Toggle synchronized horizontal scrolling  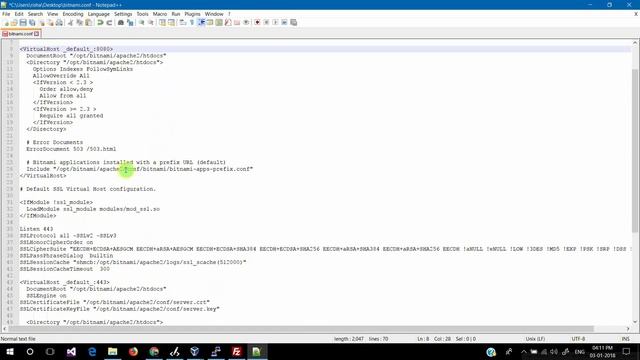click(171, 22)
